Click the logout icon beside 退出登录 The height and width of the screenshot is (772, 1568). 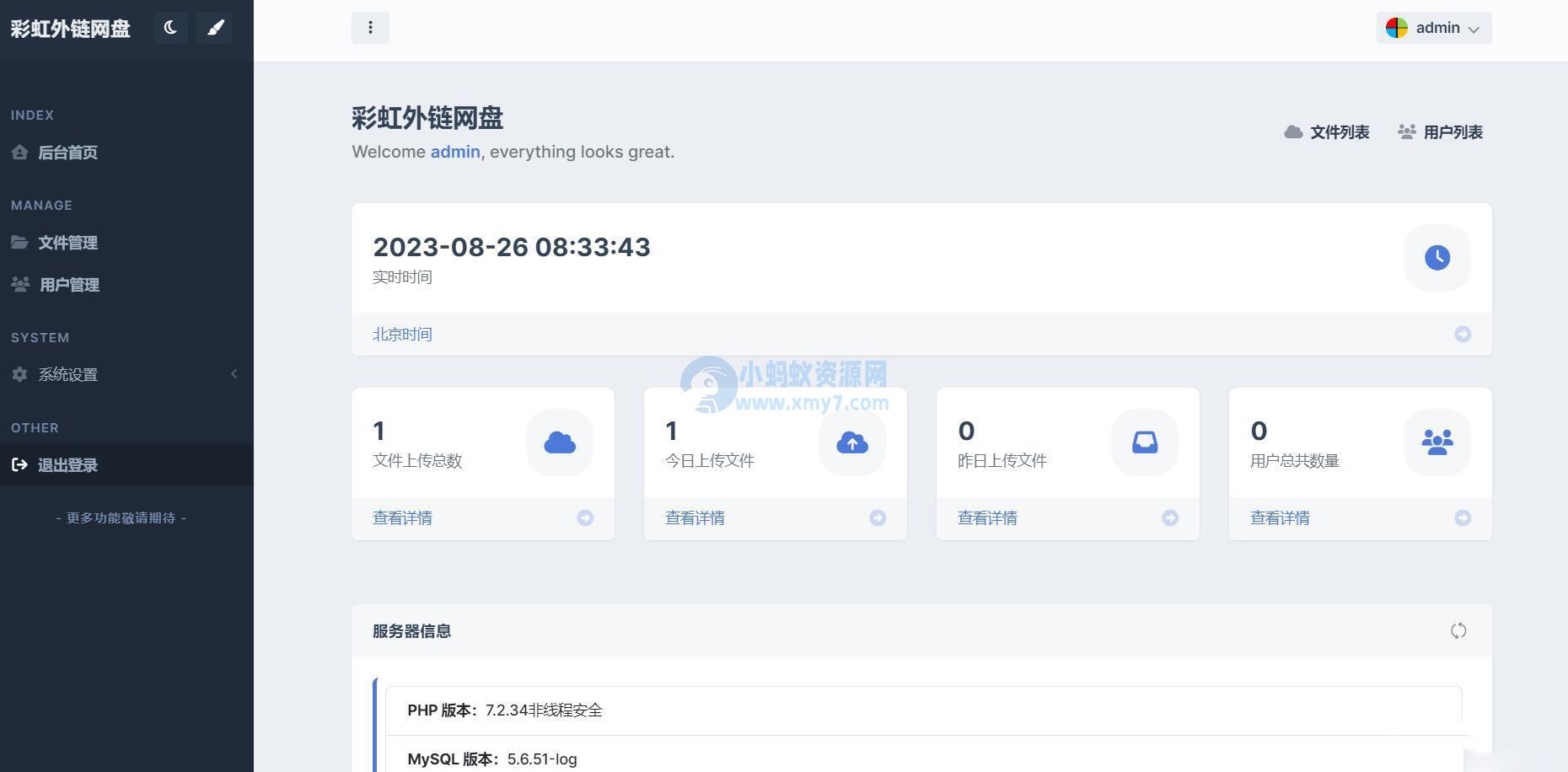click(19, 464)
